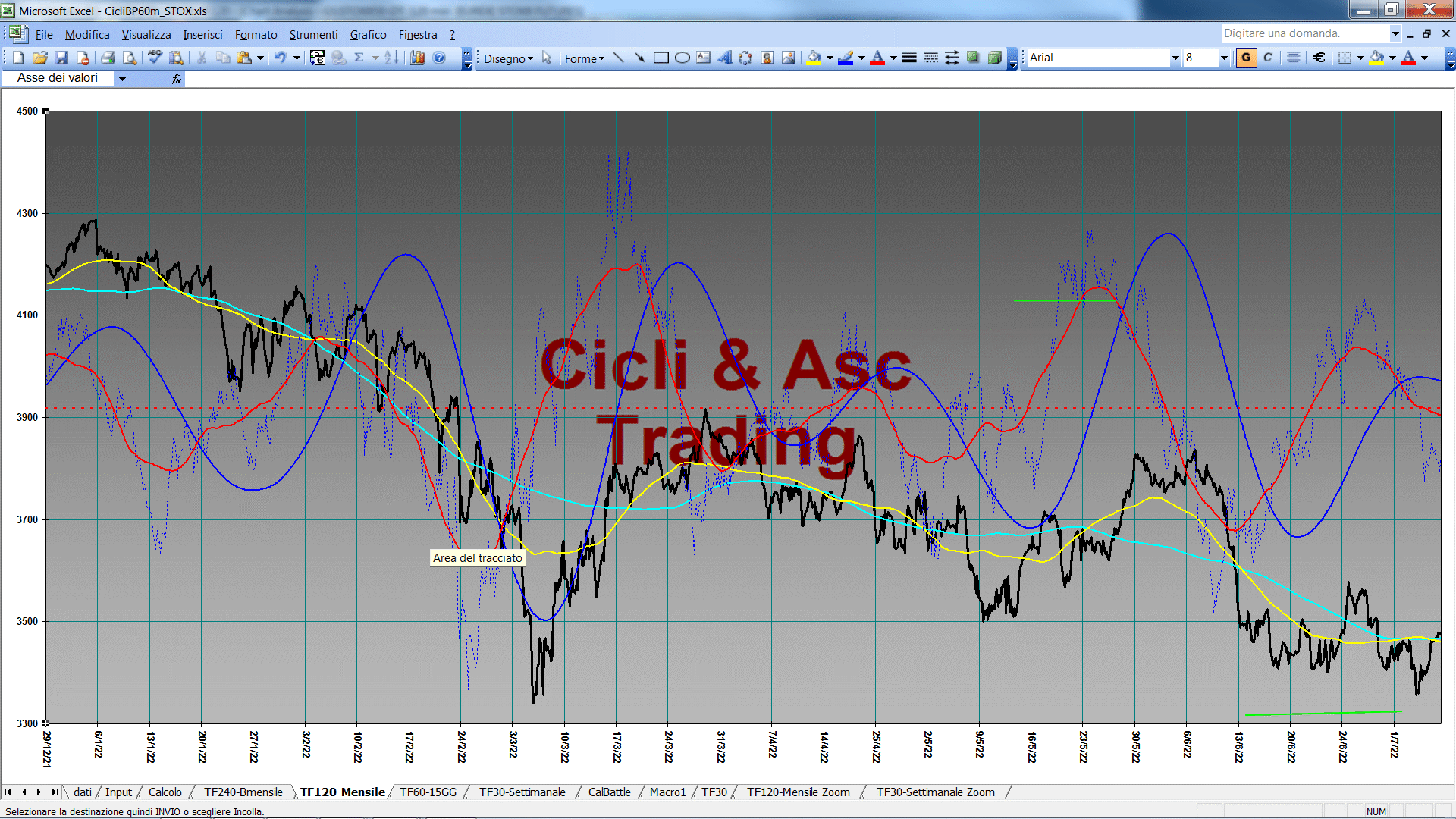Viewport: 1456px width, 819px height.
Task: Select the Rectangle drawing tool
Action: click(x=661, y=58)
